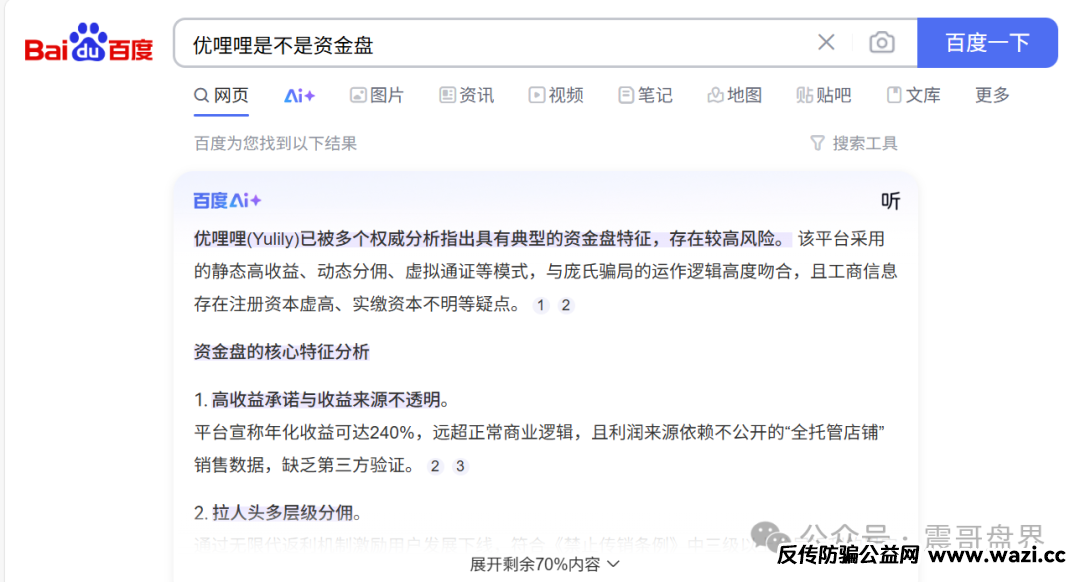1080x582 pixels.
Task: Open the 视频 tab
Action: pyautogui.click(x=556, y=95)
